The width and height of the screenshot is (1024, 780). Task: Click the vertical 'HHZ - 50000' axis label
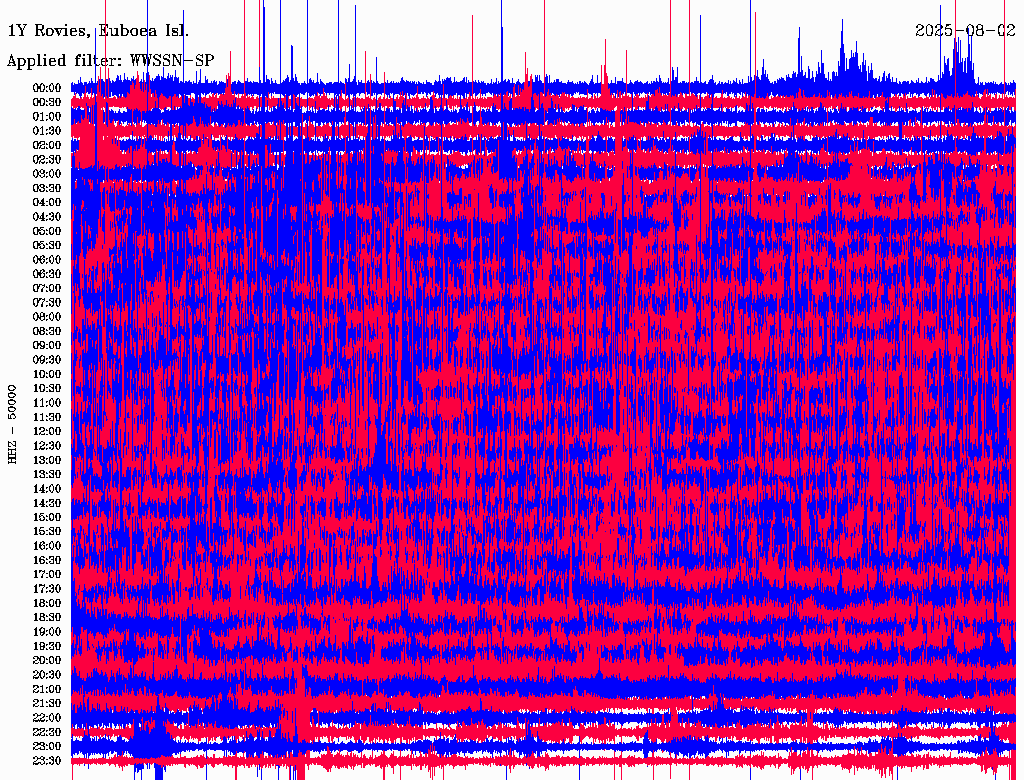click(x=13, y=423)
